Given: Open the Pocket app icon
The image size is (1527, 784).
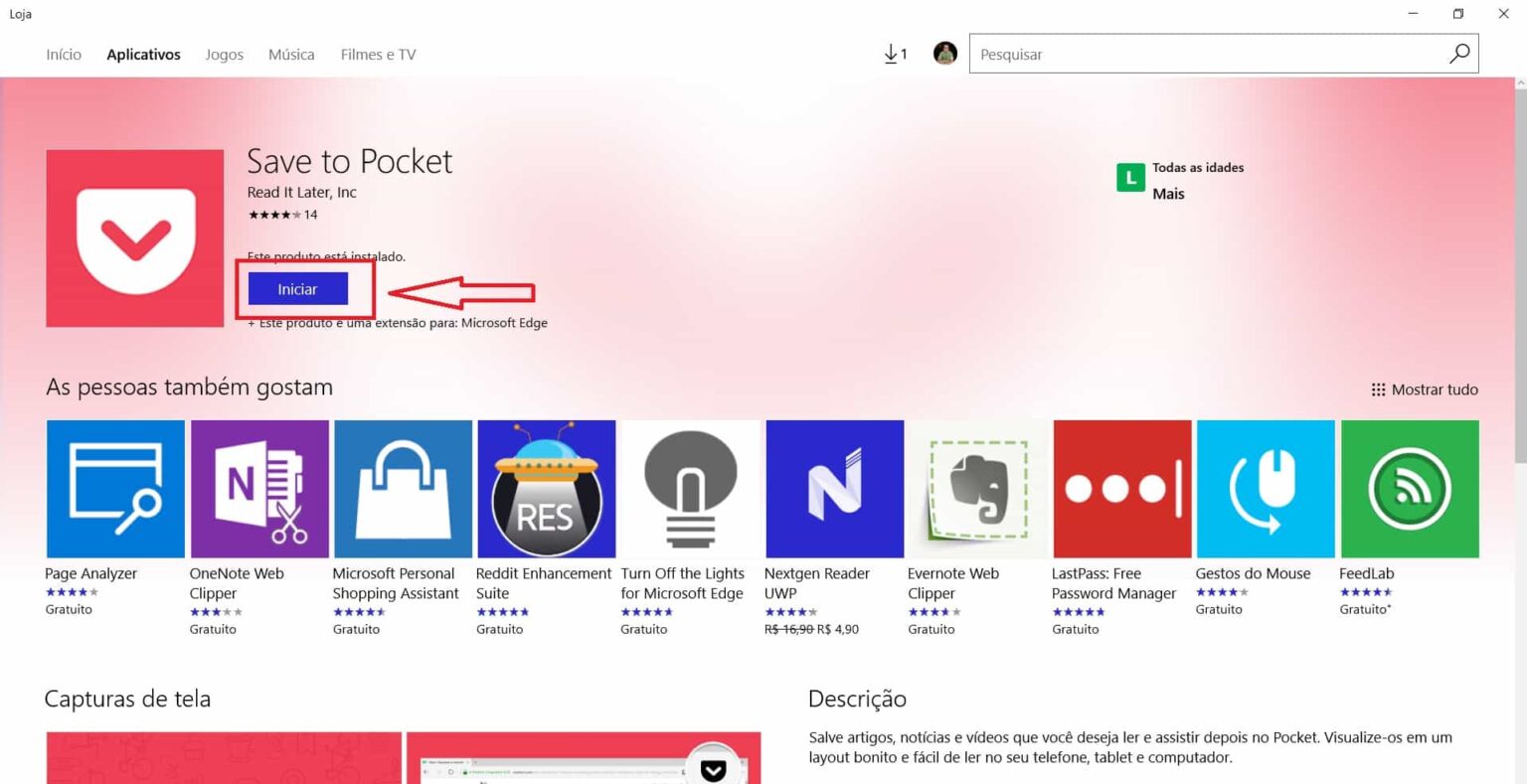Looking at the screenshot, I should coord(134,237).
